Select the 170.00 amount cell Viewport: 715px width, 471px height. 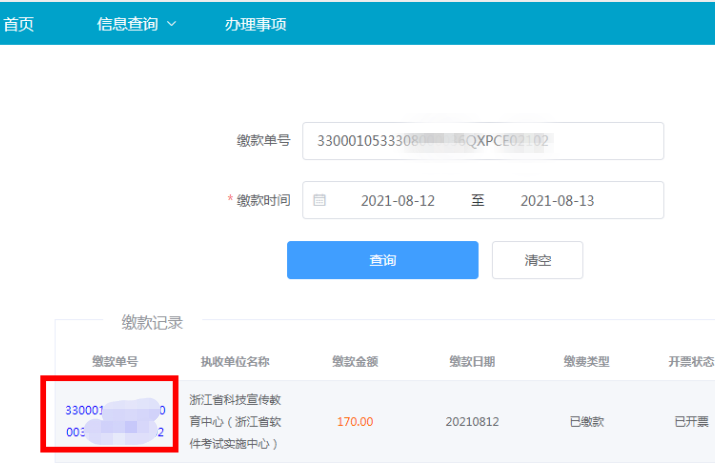pyautogui.click(x=355, y=422)
